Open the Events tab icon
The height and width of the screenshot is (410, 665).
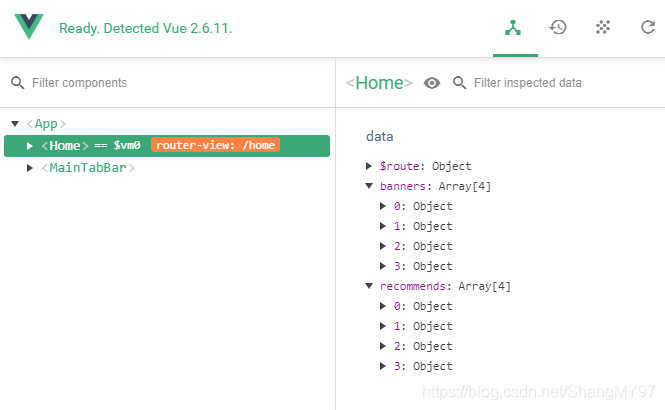603,28
